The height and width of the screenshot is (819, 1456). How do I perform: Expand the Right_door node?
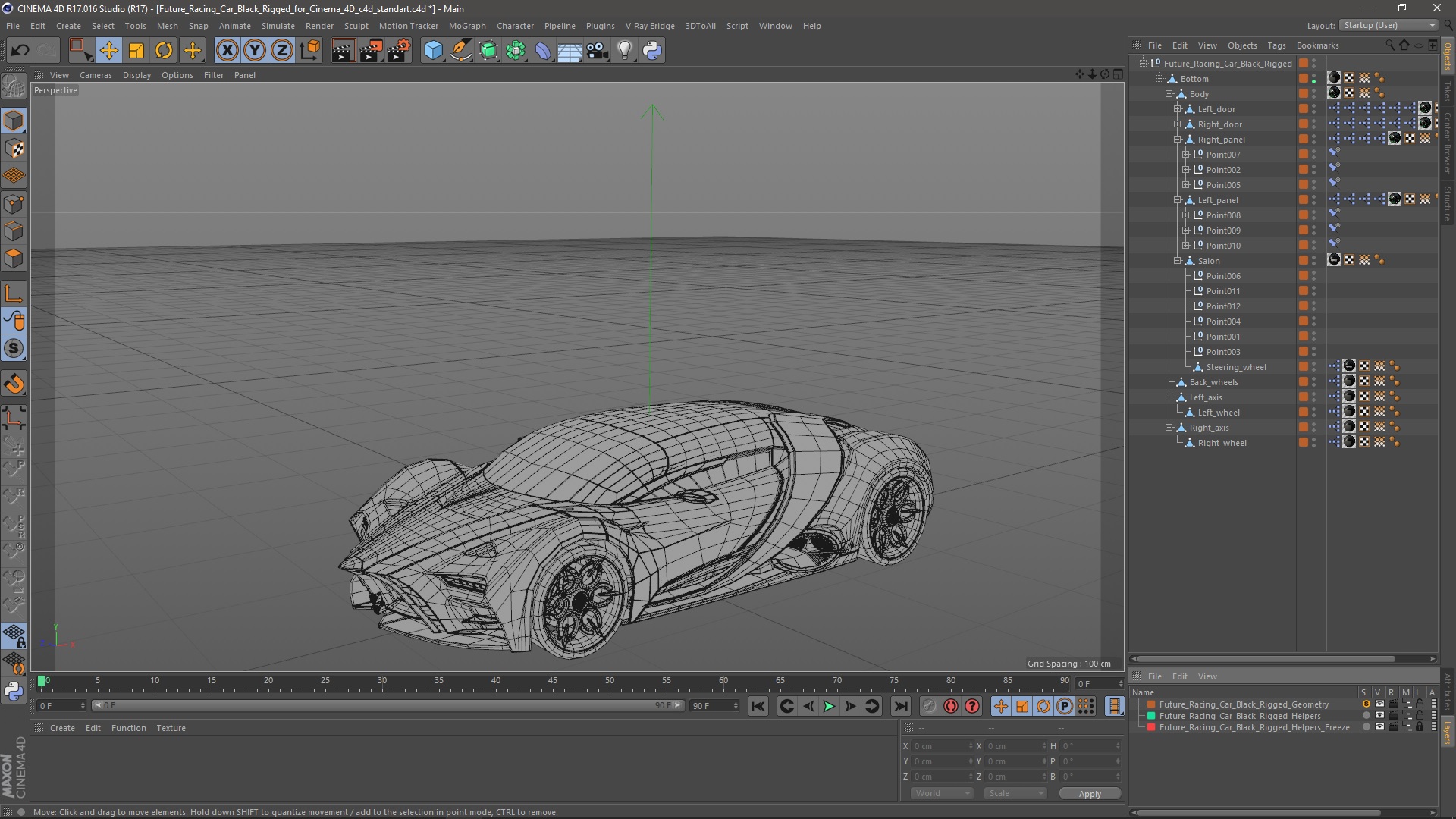pyautogui.click(x=1177, y=124)
